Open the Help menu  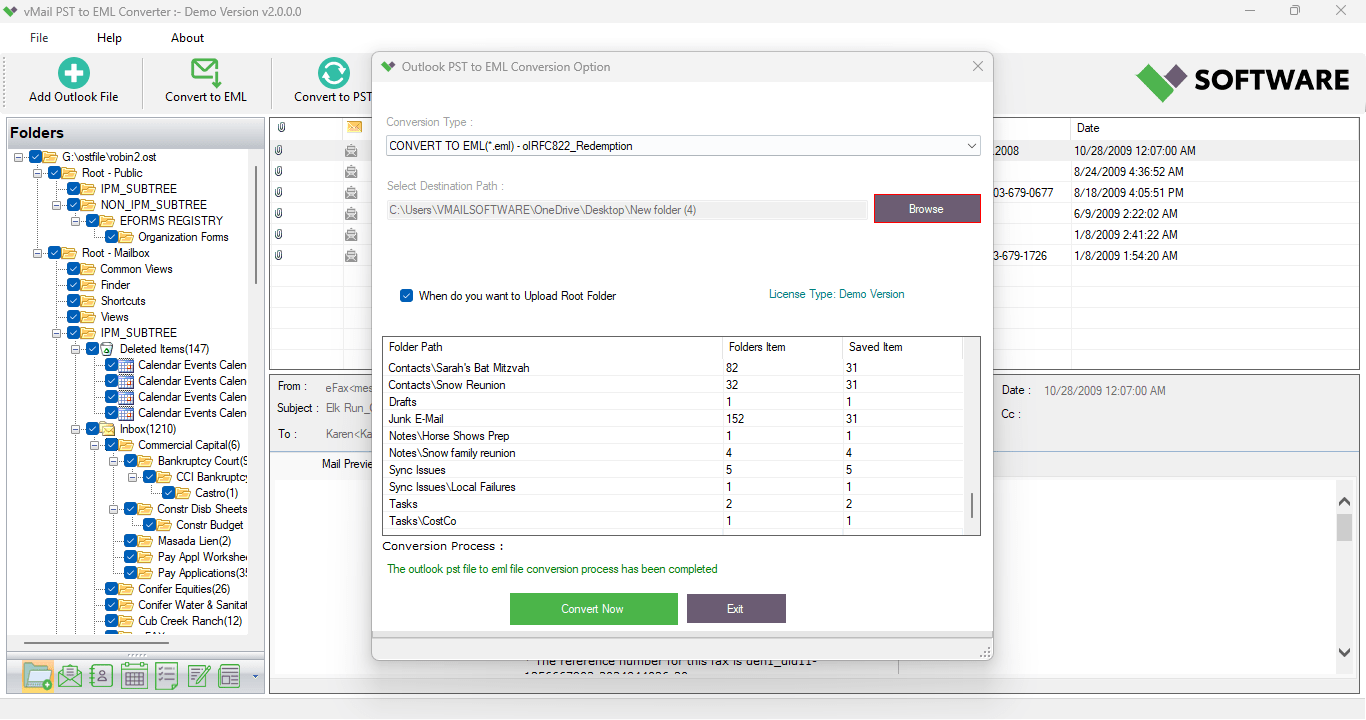[x=109, y=38]
